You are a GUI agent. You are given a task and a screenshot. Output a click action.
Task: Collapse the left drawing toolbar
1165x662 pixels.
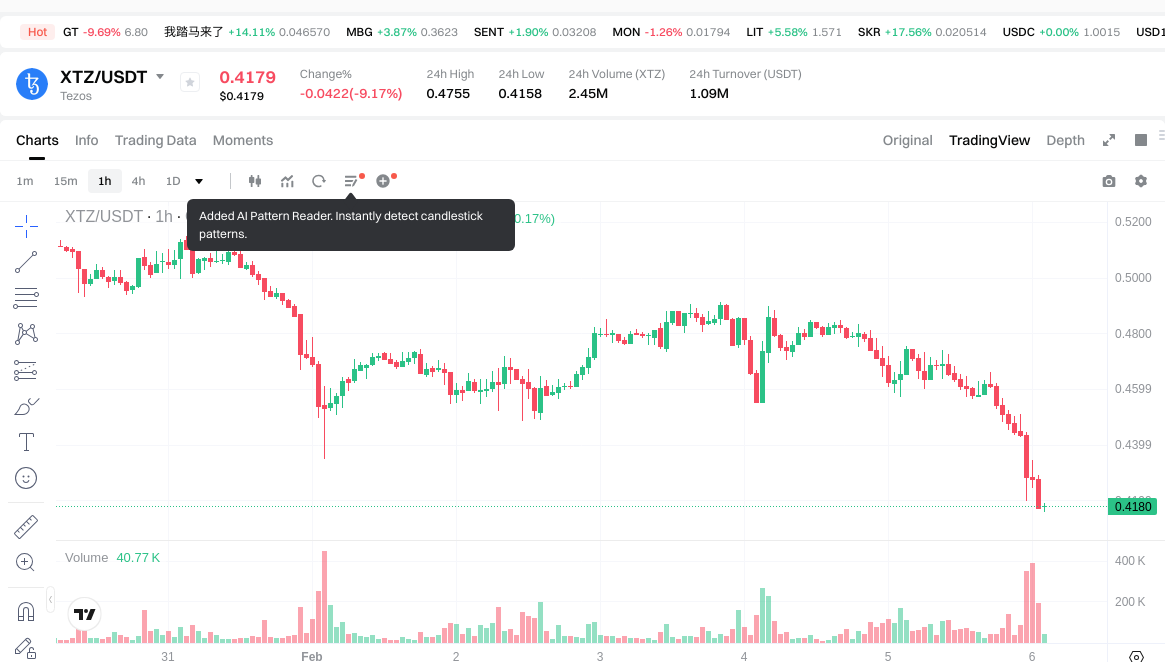click(51, 601)
